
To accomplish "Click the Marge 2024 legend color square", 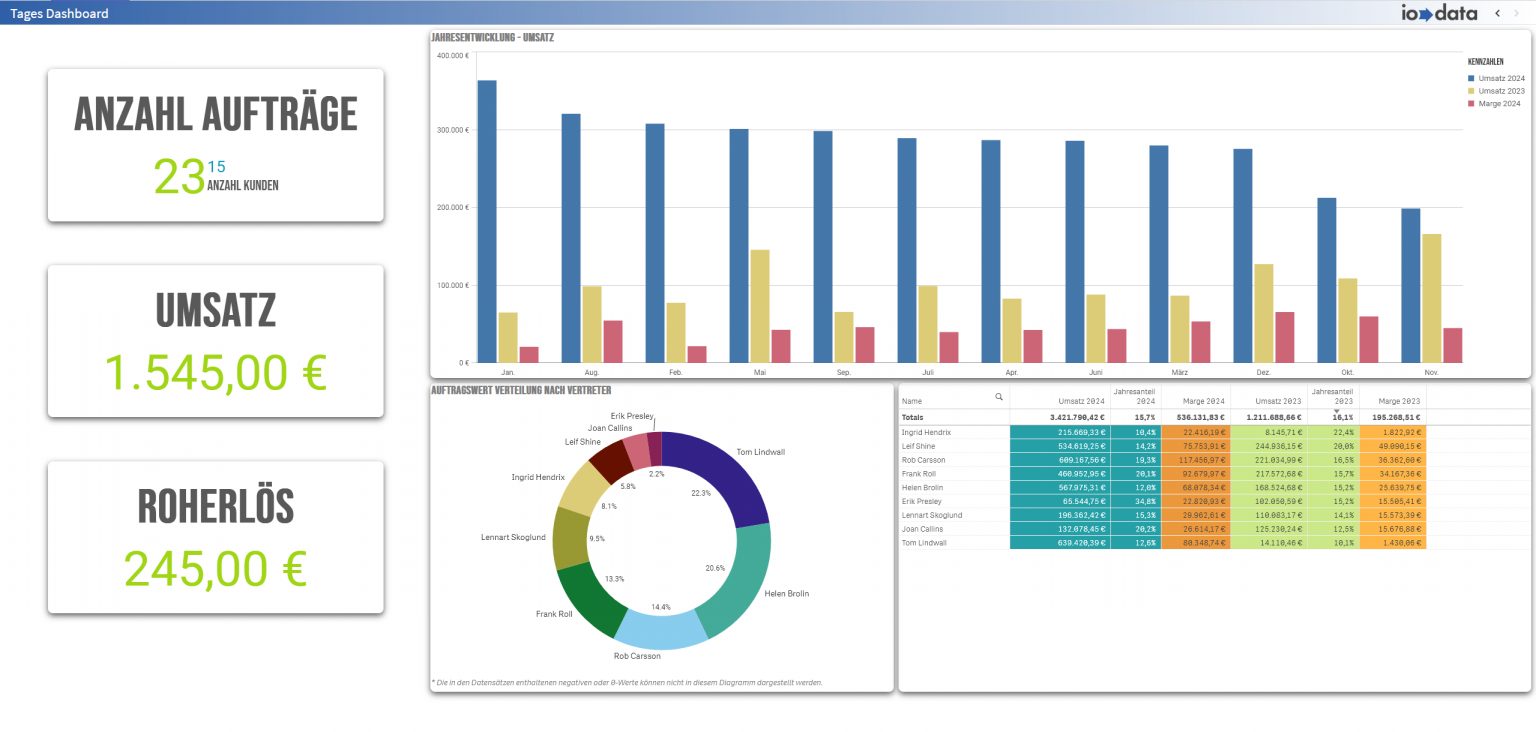I will pos(1471,104).
